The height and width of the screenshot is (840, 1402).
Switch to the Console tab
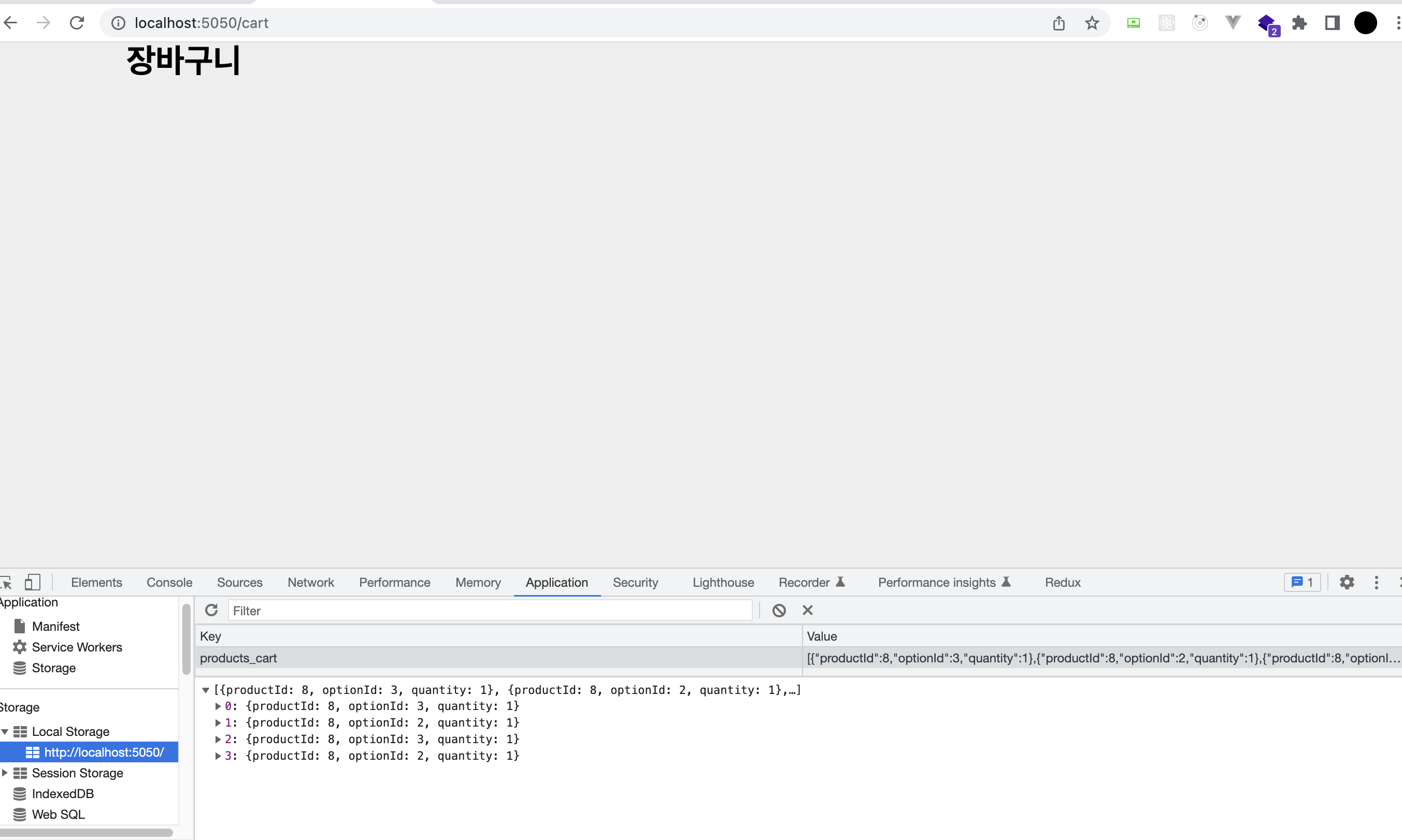click(169, 582)
